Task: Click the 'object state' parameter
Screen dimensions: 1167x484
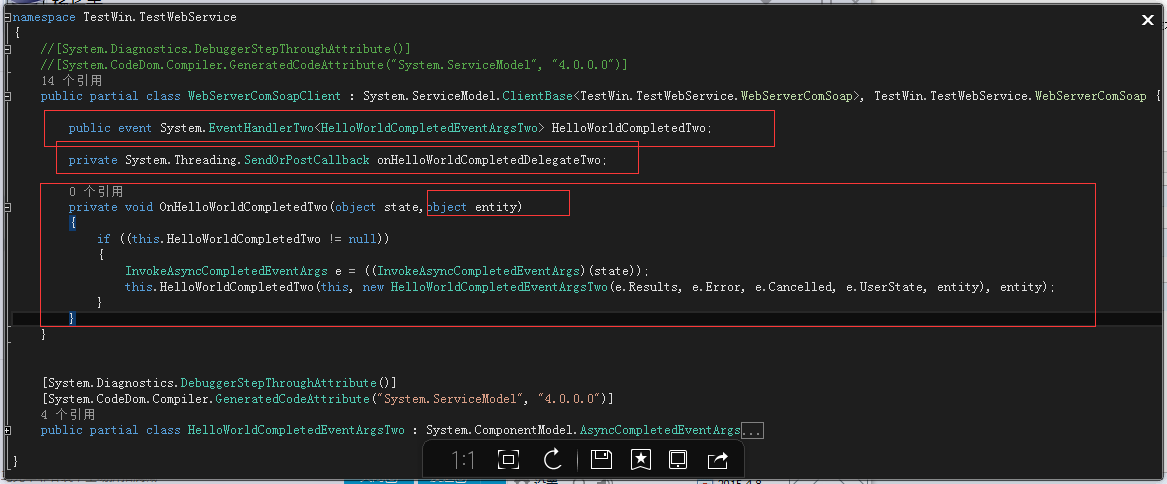Action: coord(377,207)
